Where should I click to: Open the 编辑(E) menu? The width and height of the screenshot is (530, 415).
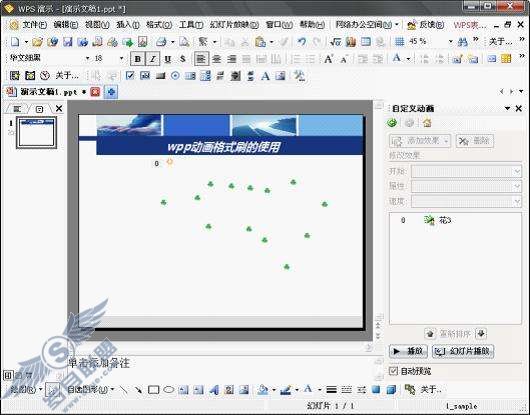66,25
